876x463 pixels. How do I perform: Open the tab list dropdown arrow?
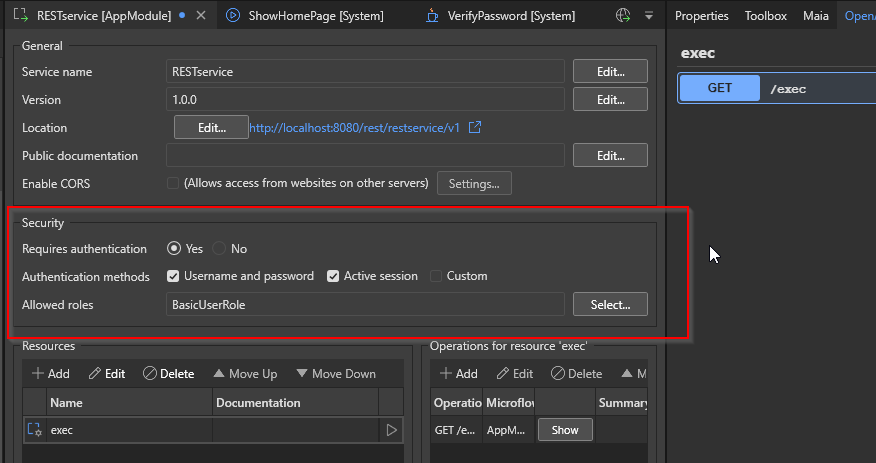point(649,16)
